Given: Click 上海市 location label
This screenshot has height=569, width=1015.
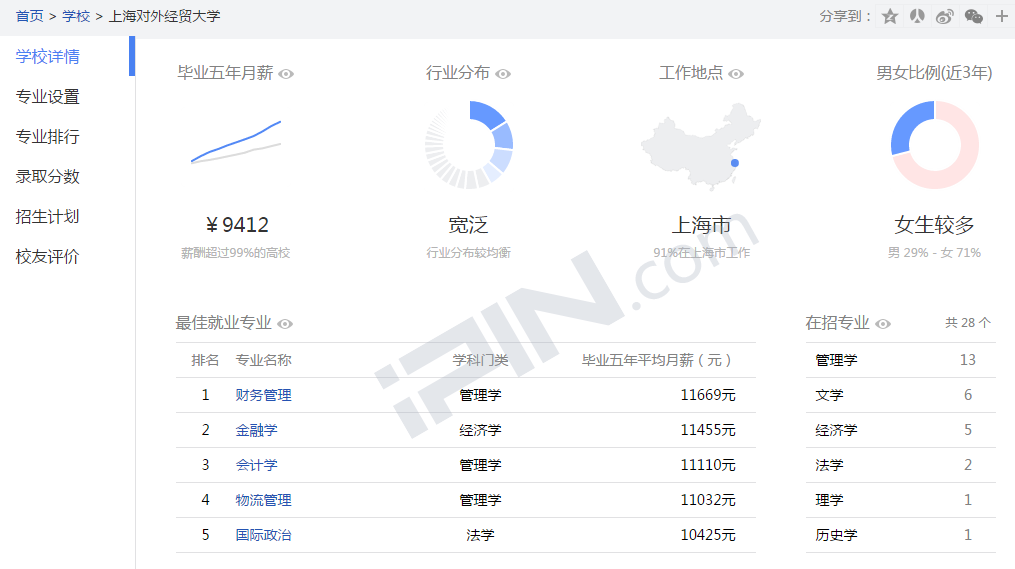Looking at the screenshot, I should click(x=701, y=225).
